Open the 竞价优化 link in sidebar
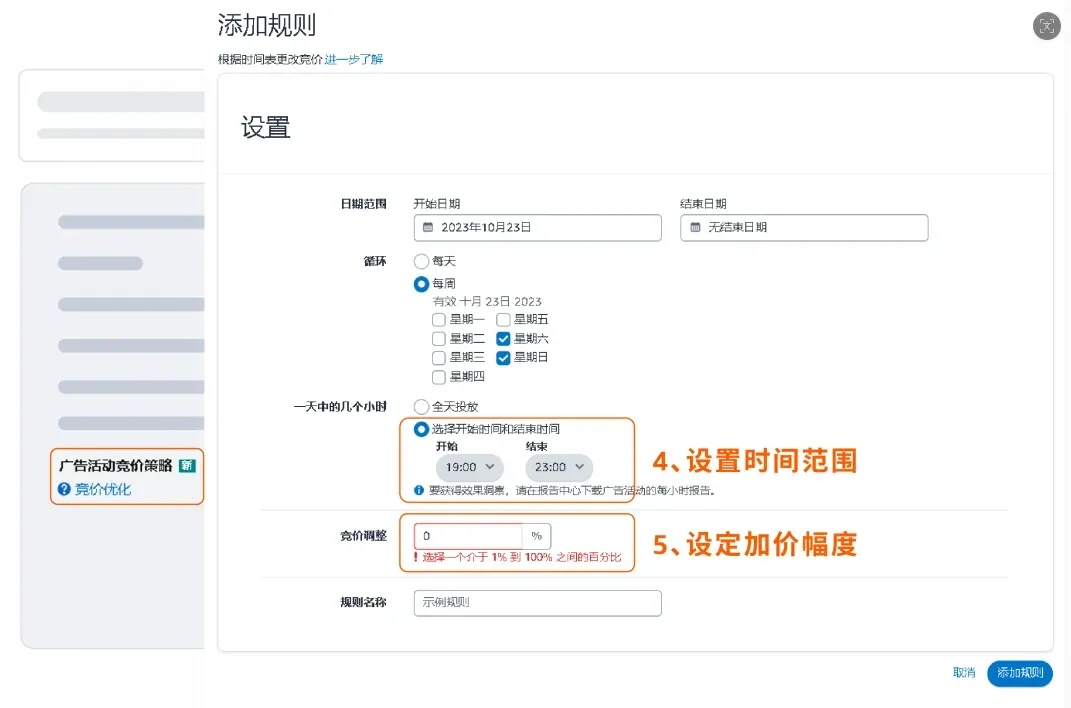Screen dimensions: 1071x708 click(102, 489)
